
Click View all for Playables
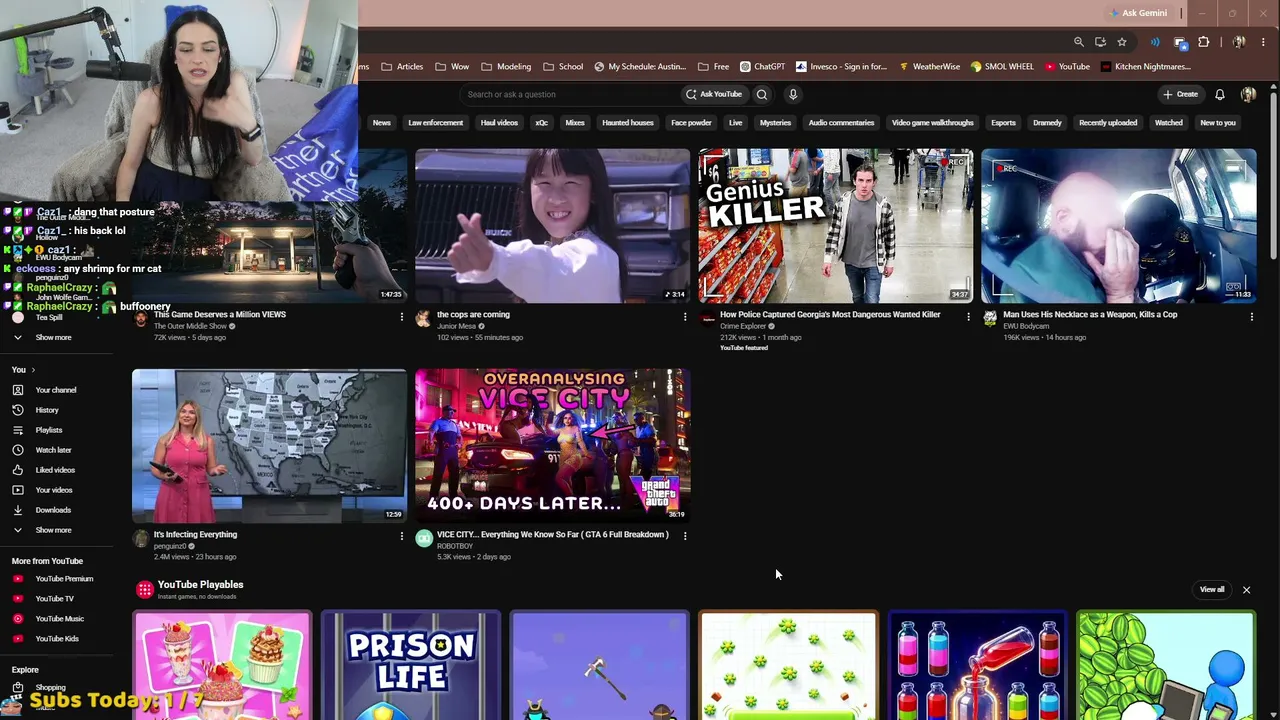1212,590
